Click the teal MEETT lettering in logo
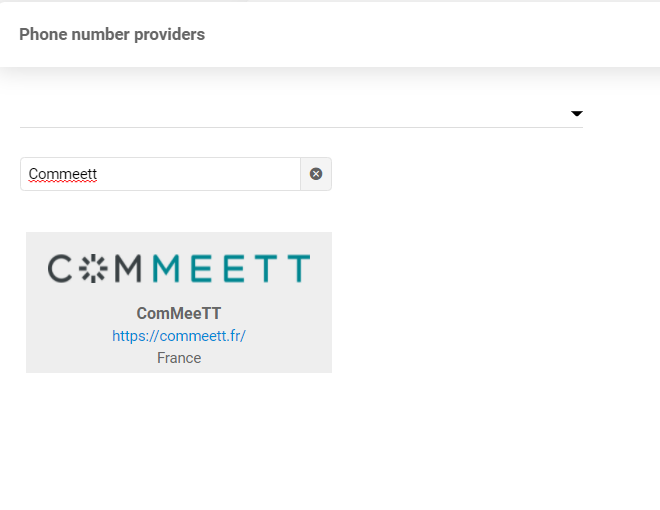 click(231, 268)
